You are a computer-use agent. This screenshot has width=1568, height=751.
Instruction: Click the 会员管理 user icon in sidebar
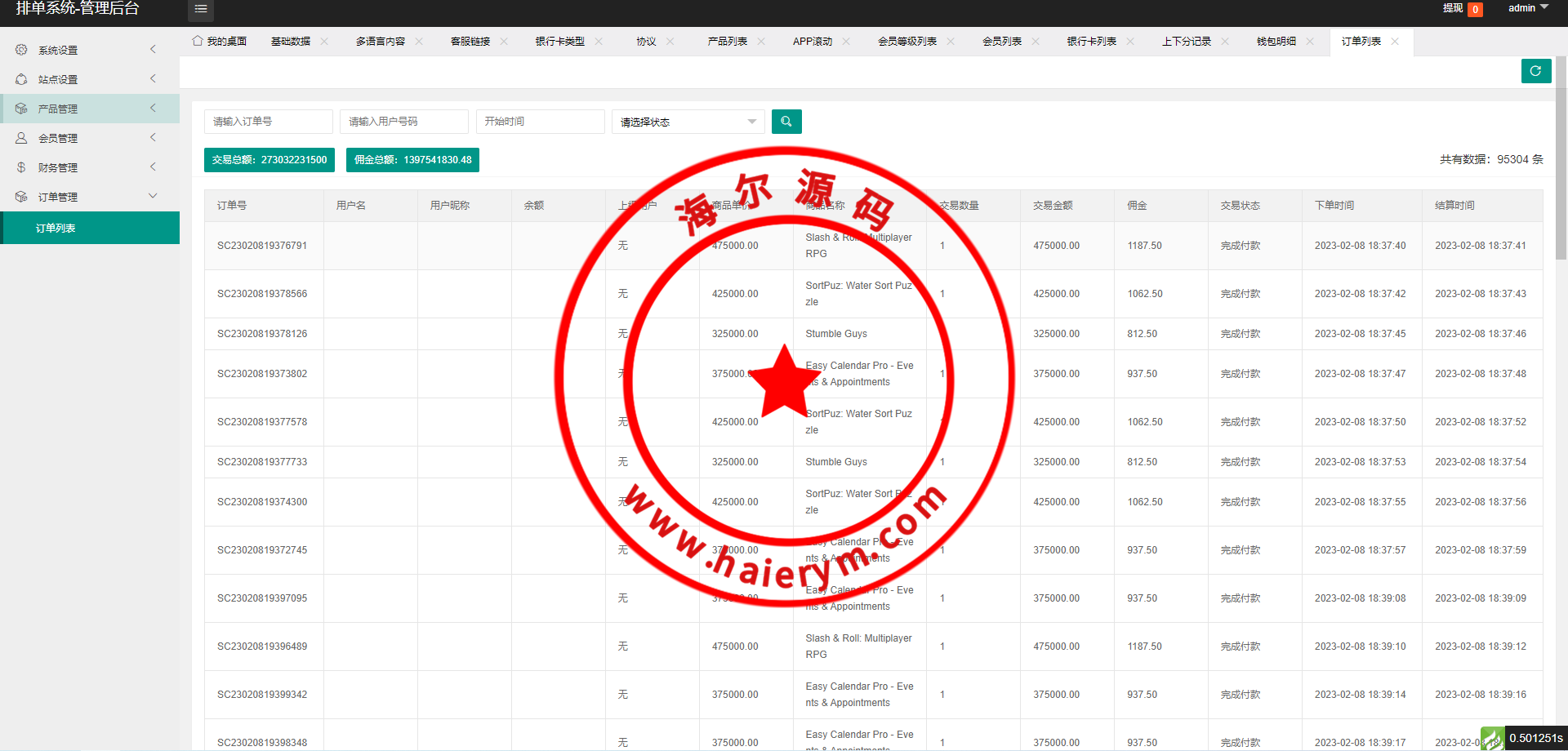(21, 138)
